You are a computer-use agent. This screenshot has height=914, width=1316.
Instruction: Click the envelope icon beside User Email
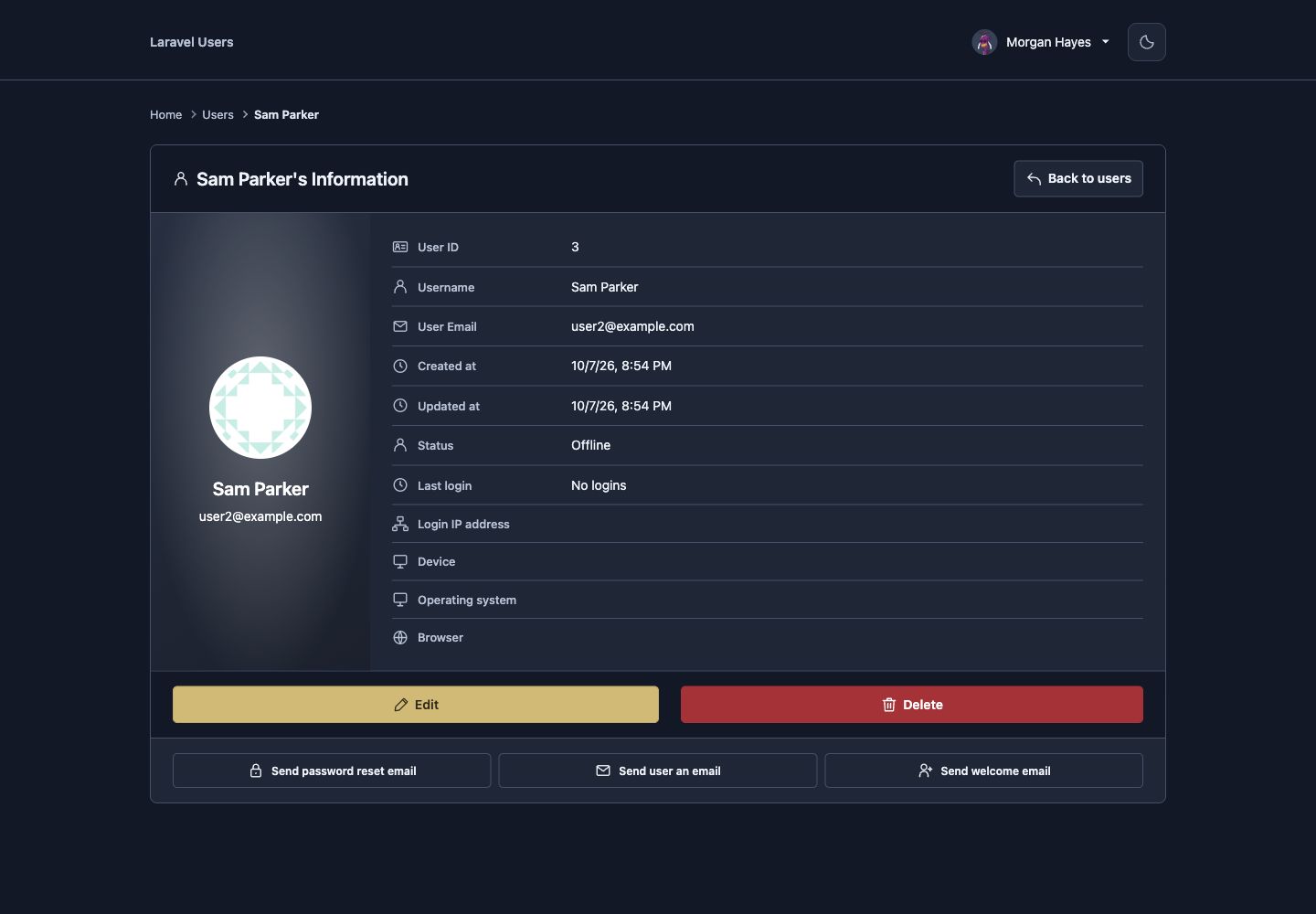[400, 326]
